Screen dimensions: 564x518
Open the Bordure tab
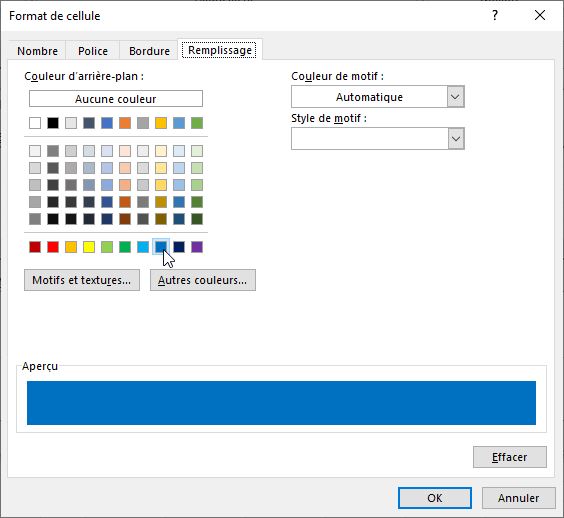coord(149,51)
